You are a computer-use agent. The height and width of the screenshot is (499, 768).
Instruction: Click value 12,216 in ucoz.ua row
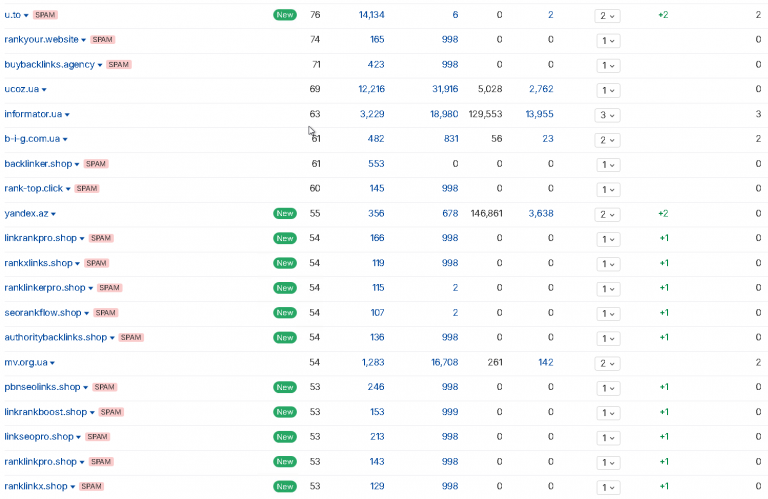tap(371, 89)
